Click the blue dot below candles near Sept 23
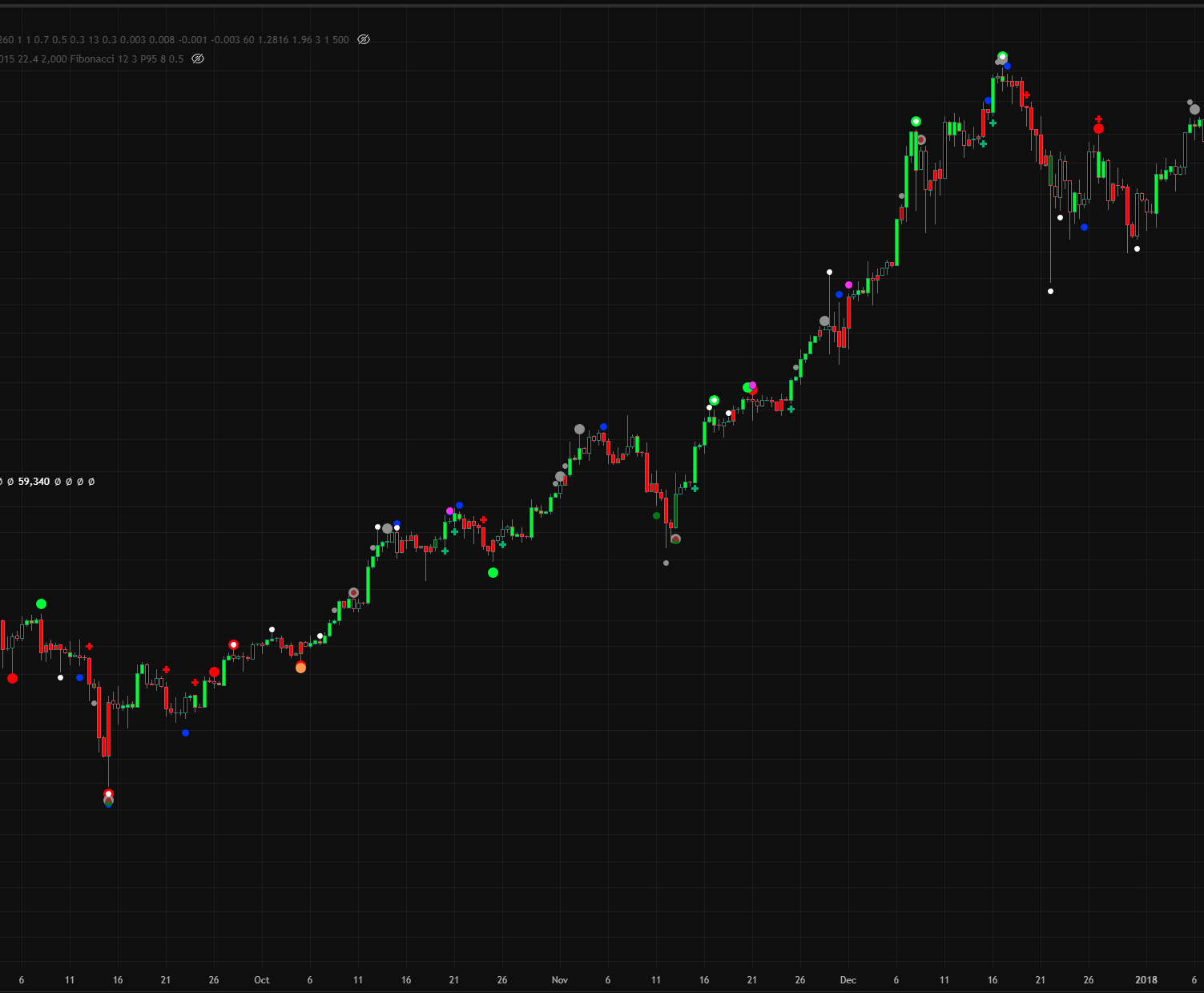Viewport: 1204px width, 993px height. 185,733
